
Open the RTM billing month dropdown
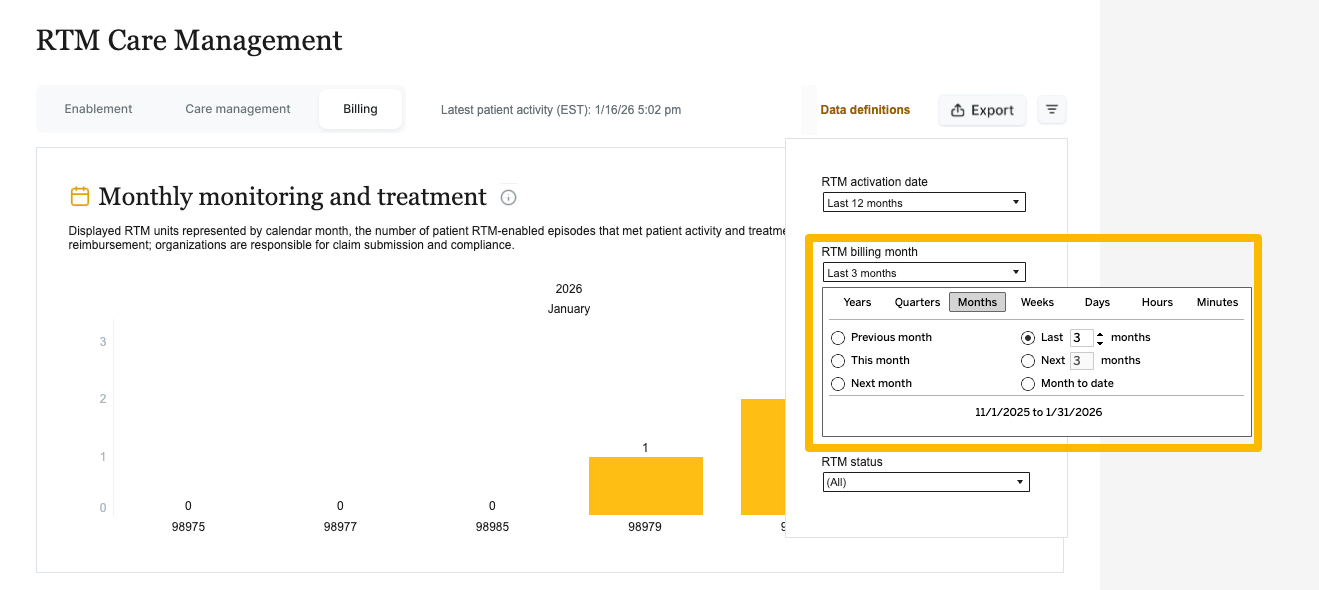pyautogui.click(x=925, y=273)
